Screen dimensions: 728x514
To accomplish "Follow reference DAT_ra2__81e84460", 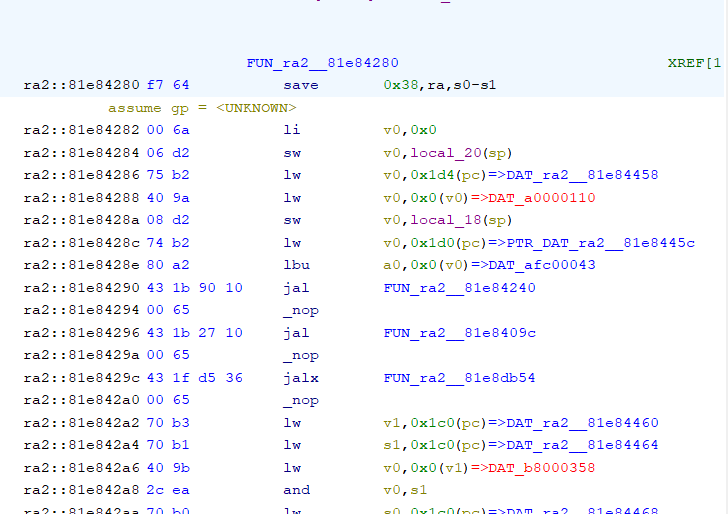I will pyautogui.click(x=582, y=423).
